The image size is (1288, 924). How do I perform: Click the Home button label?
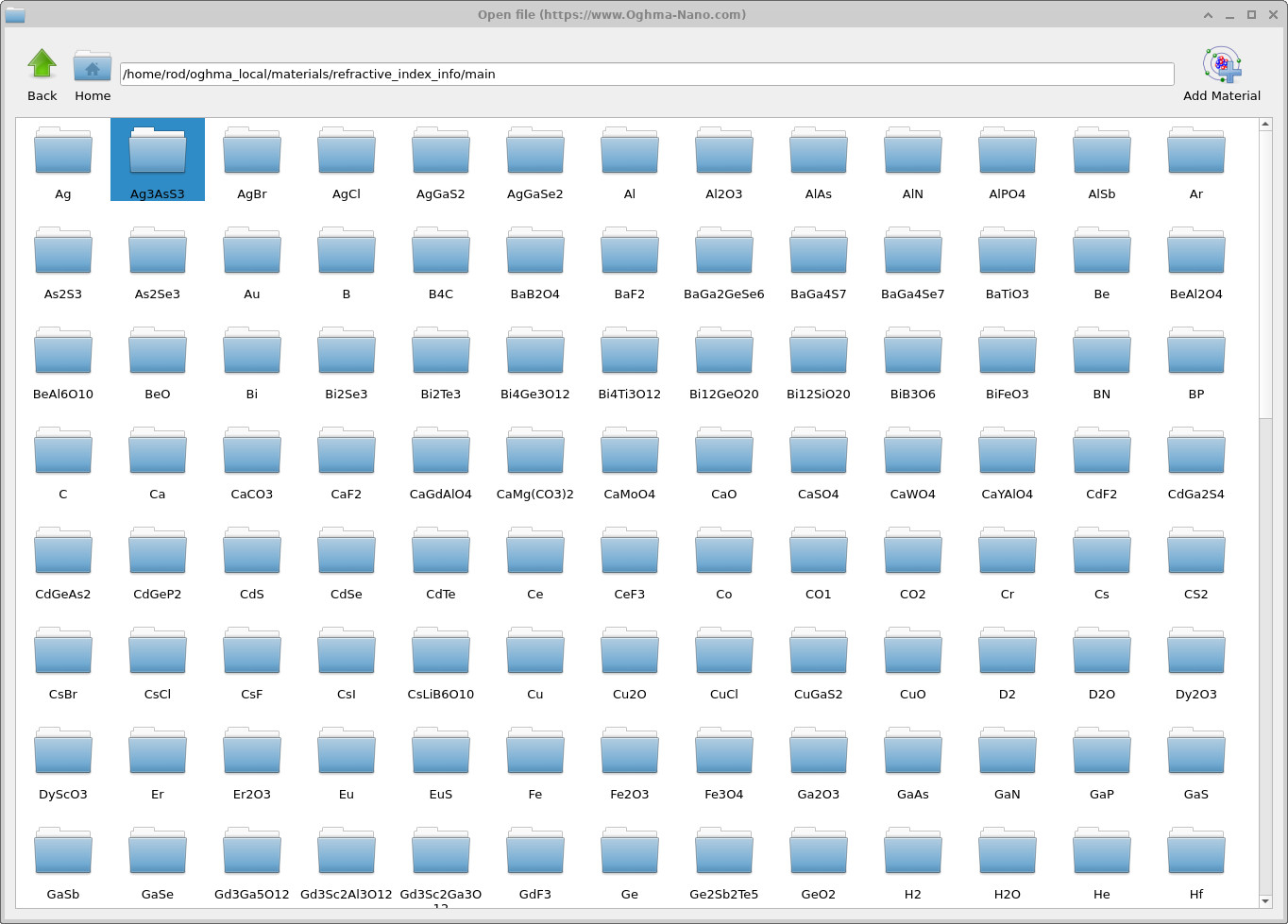(92, 95)
